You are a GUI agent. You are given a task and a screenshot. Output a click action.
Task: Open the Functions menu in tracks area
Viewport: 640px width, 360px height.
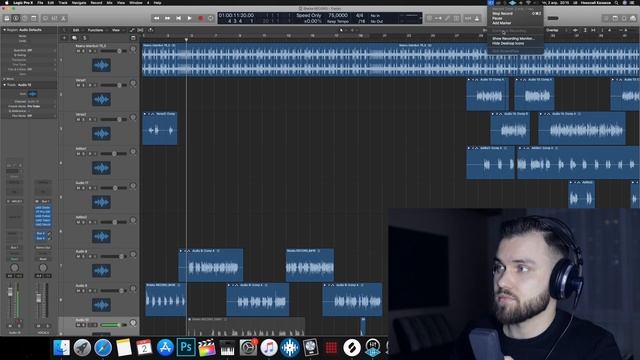pos(96,30)
